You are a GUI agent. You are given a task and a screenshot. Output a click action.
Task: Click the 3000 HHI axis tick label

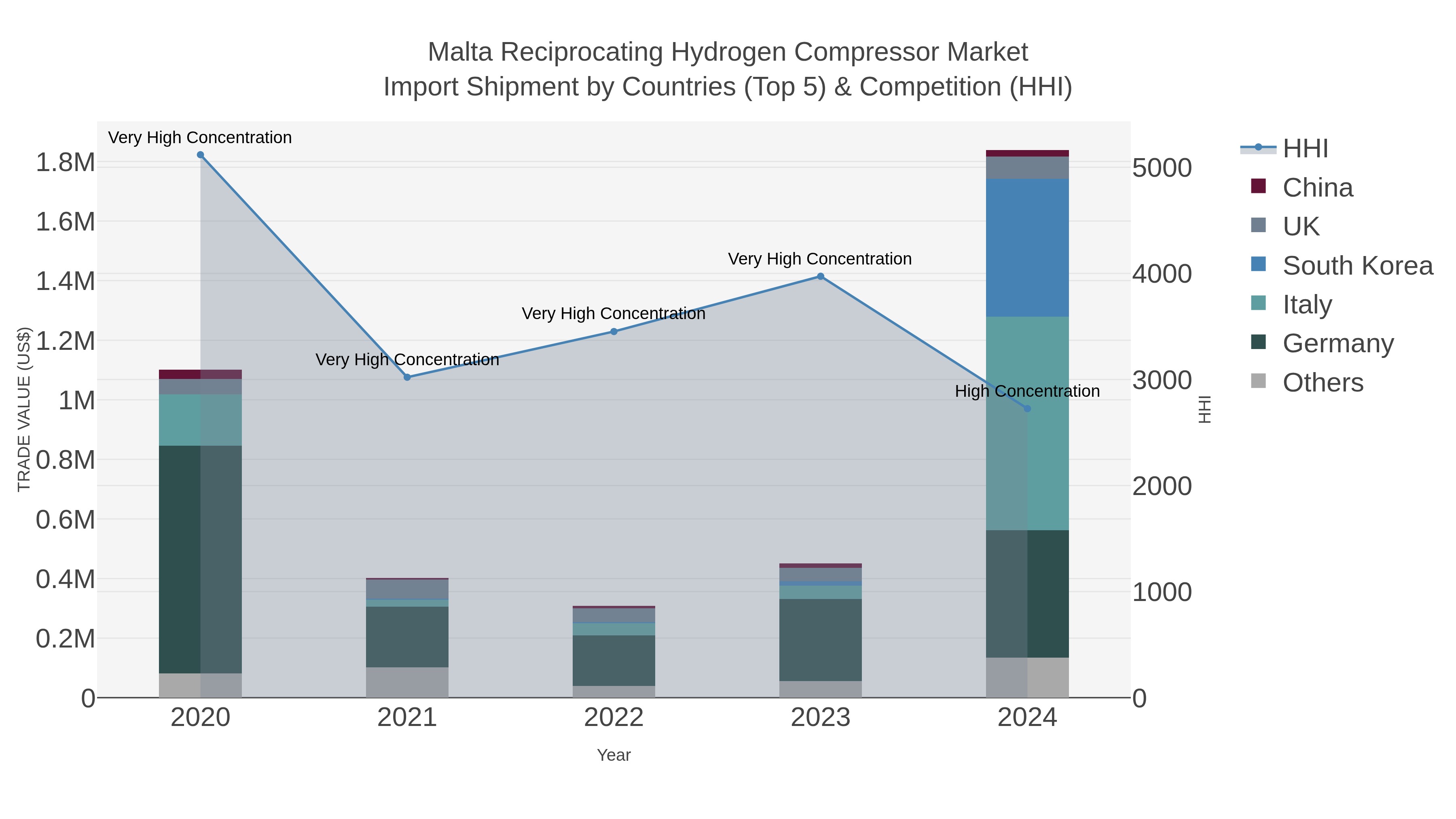point(1163,381)
